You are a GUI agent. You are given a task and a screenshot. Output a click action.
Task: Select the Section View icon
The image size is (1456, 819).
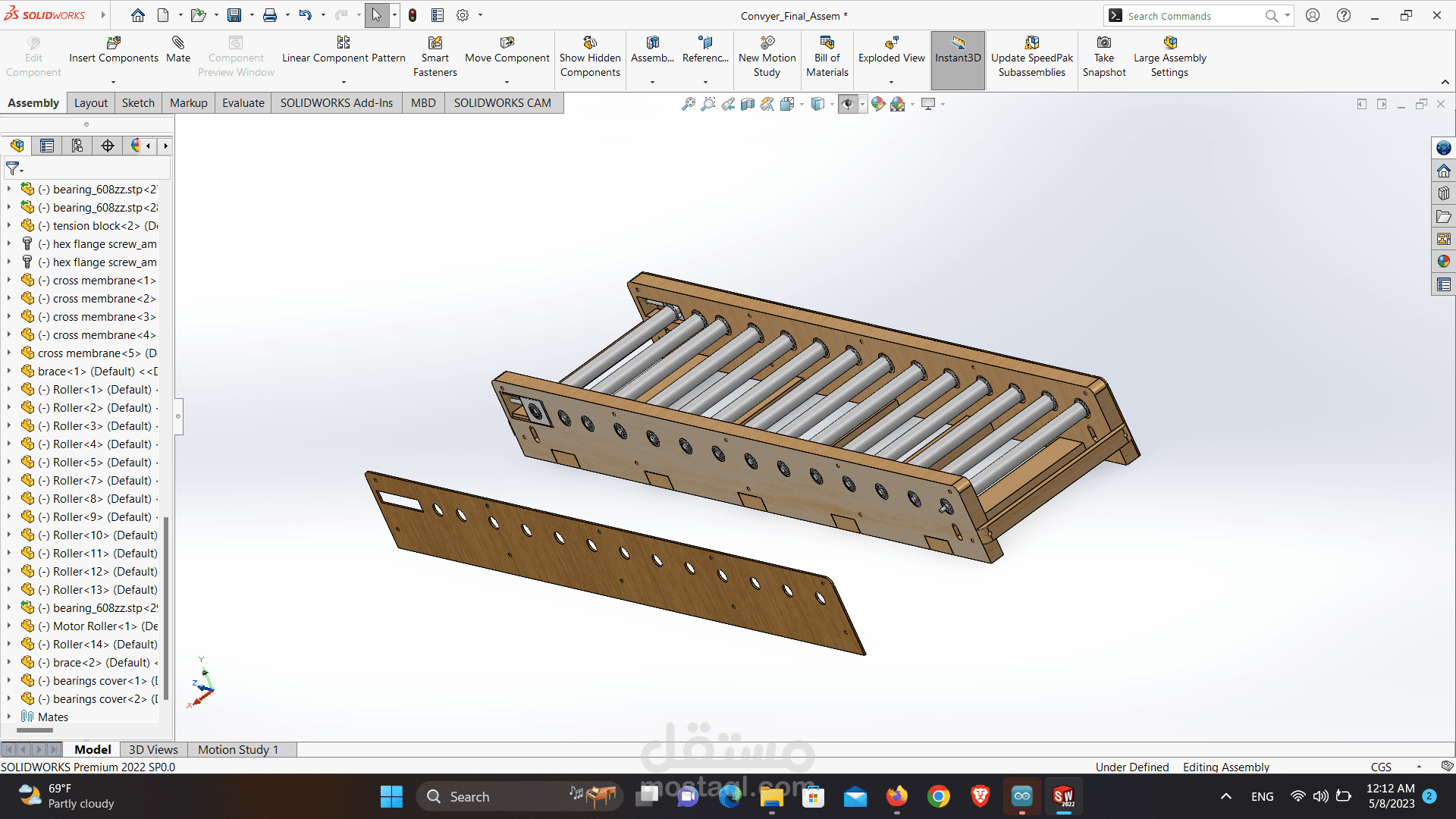[x=748, y=104]
